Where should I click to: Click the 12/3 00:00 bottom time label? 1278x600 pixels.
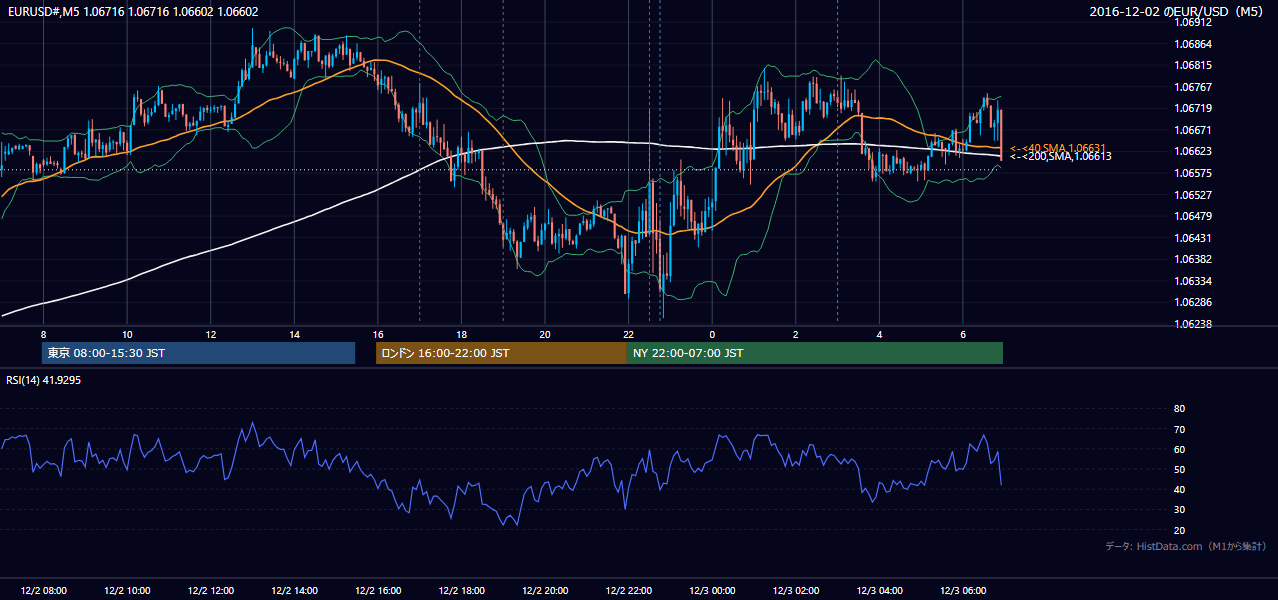(712, 590)
